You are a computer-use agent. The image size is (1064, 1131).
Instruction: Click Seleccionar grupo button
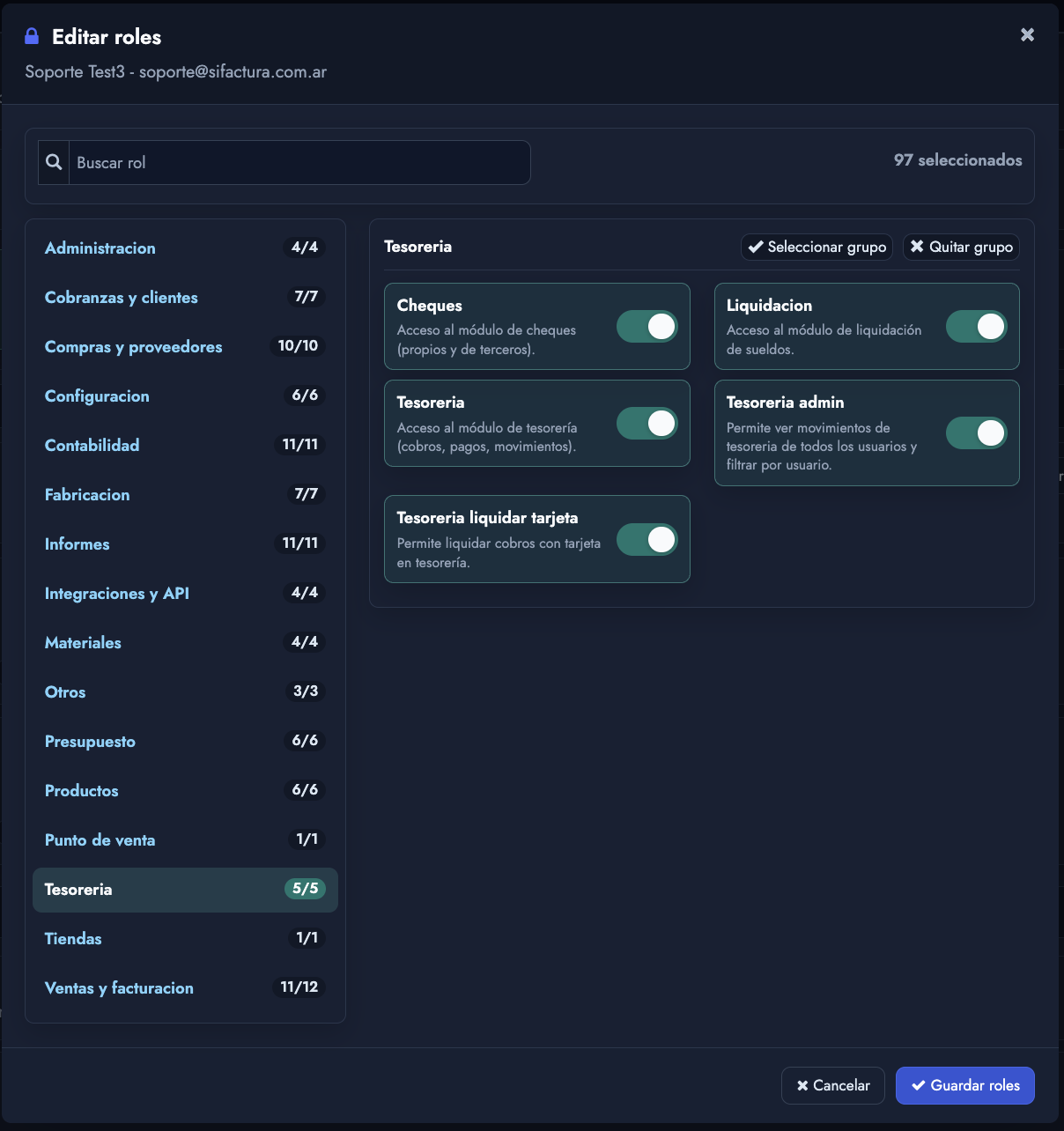pos(817,247)
